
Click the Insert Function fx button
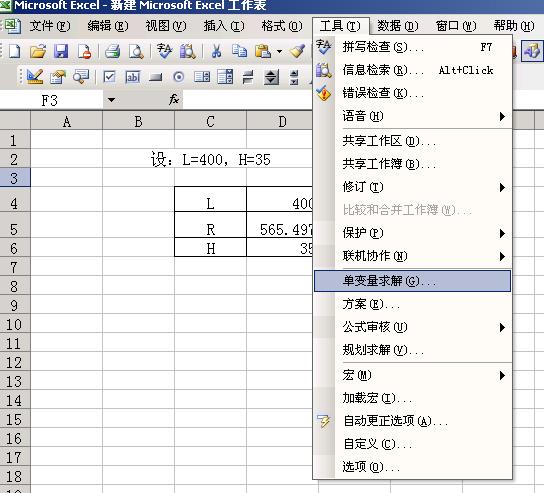tap(174, 100)
